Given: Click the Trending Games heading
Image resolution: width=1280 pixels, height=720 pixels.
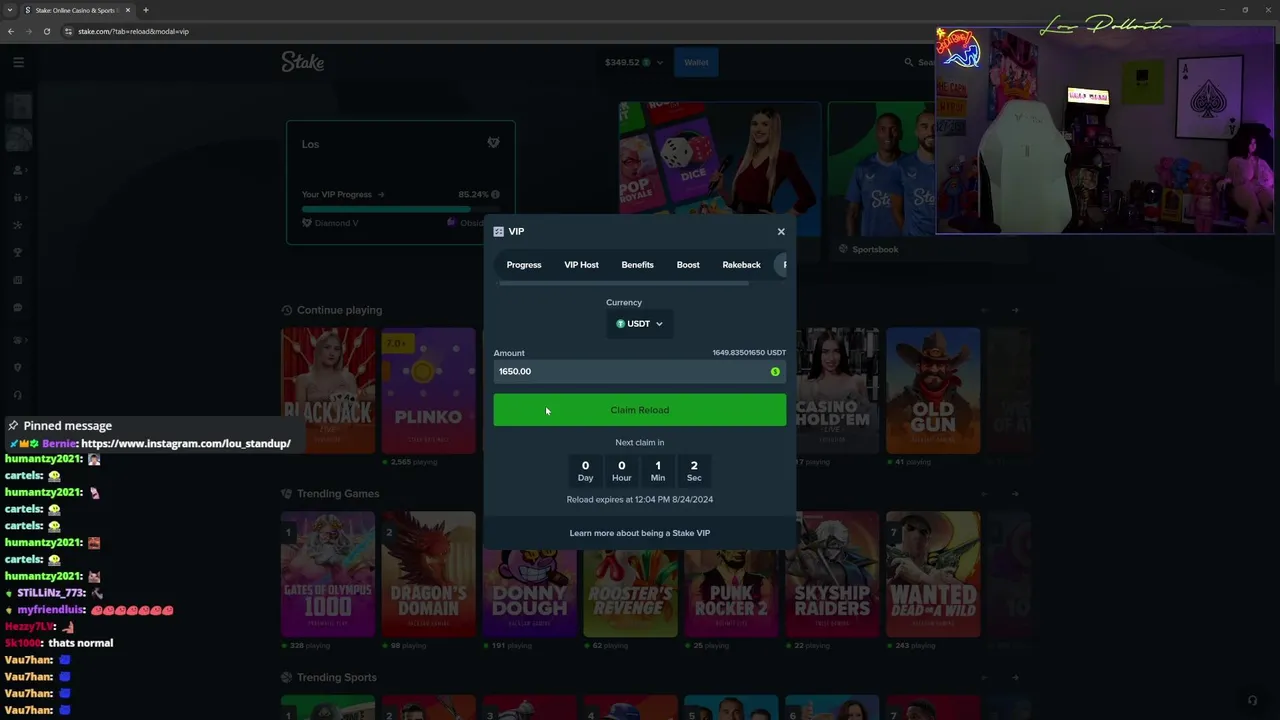Looking at the screenshot, I should click(x=338, y=494).
